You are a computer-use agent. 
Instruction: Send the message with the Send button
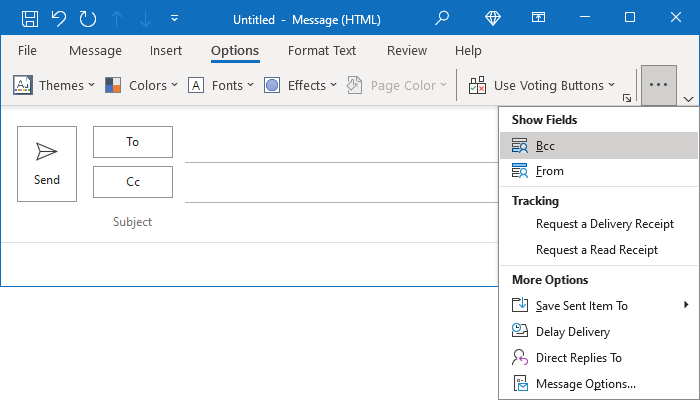click(47, 164)
